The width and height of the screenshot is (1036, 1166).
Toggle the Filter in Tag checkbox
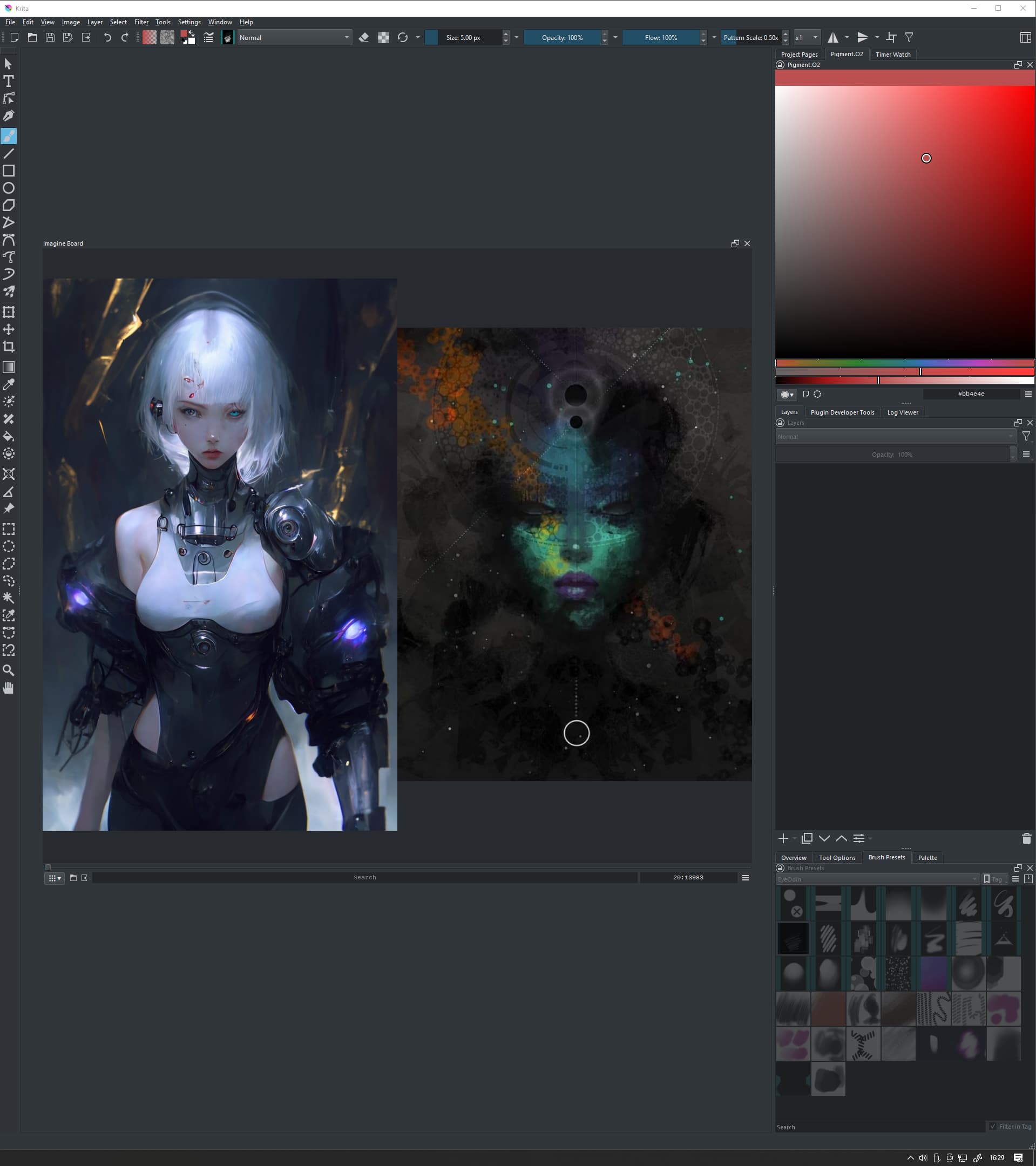(x=993, y=1127)
